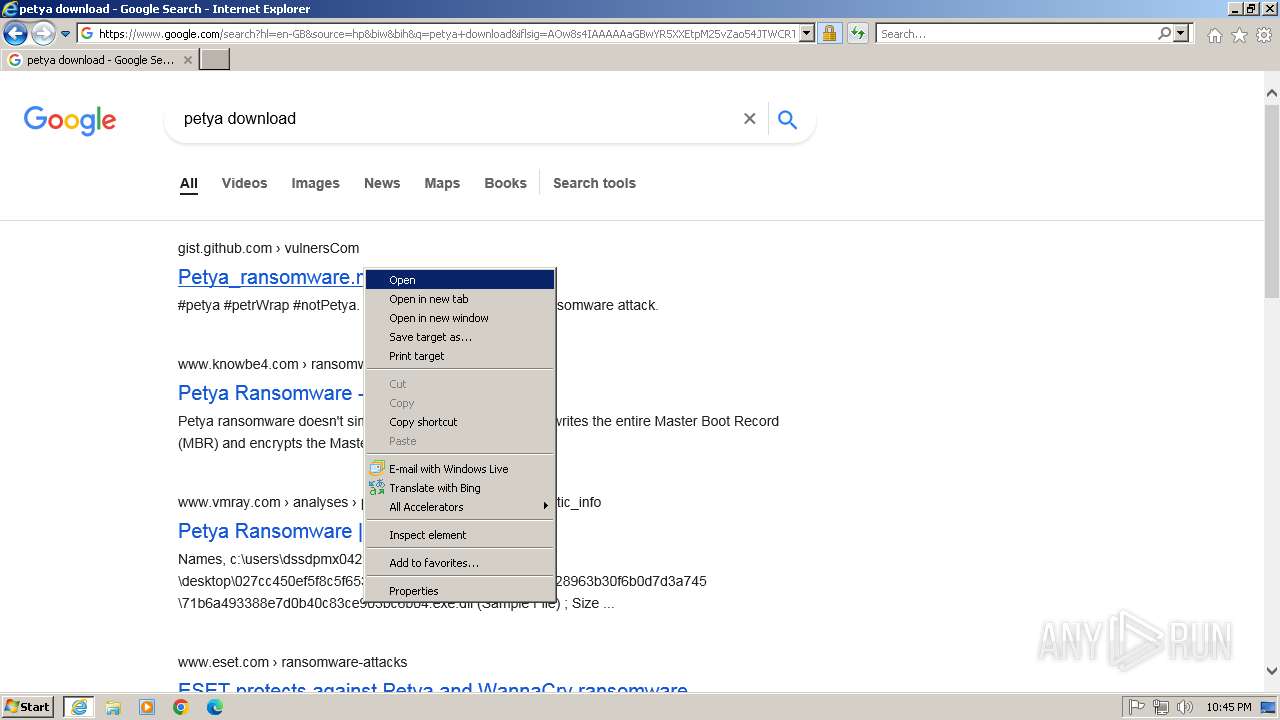Open the Windows Start menu

click(x=28, y=707)
